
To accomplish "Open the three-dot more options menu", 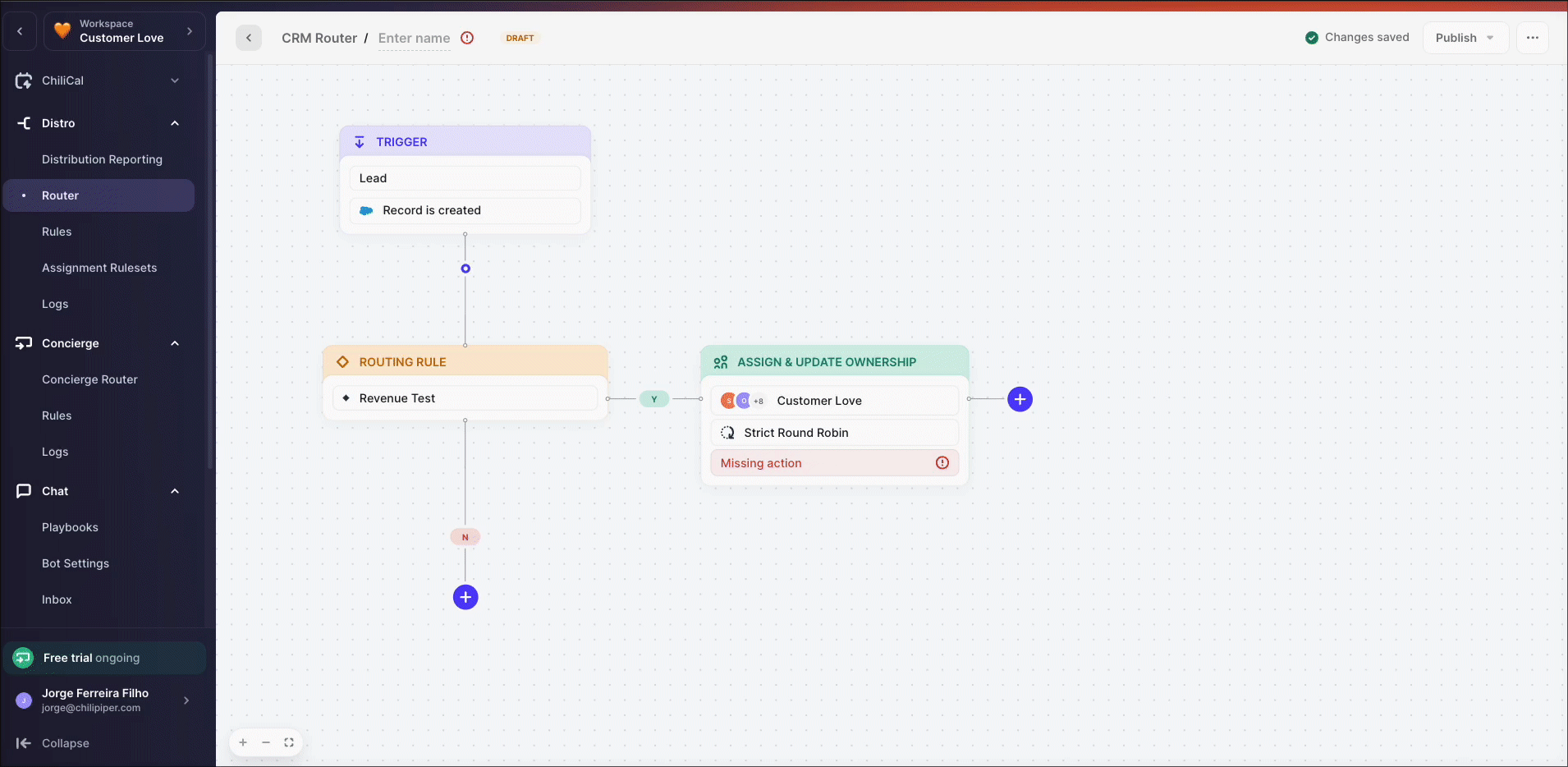I will click(1533, 38).
